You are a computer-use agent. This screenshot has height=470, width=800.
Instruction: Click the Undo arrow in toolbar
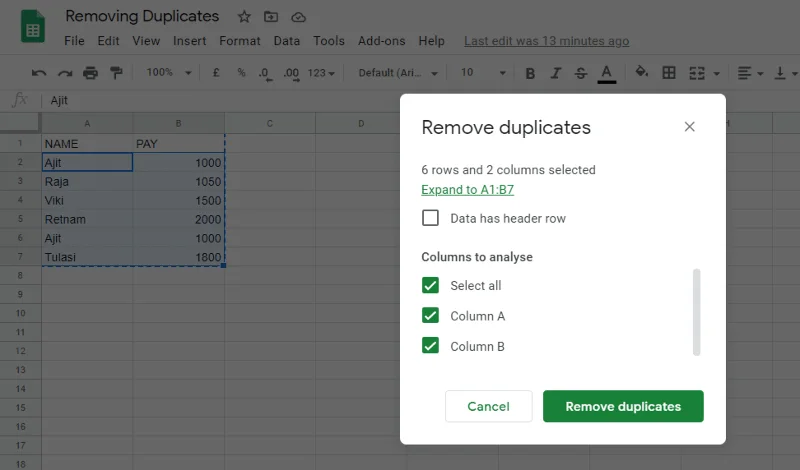tap(39, 73)
